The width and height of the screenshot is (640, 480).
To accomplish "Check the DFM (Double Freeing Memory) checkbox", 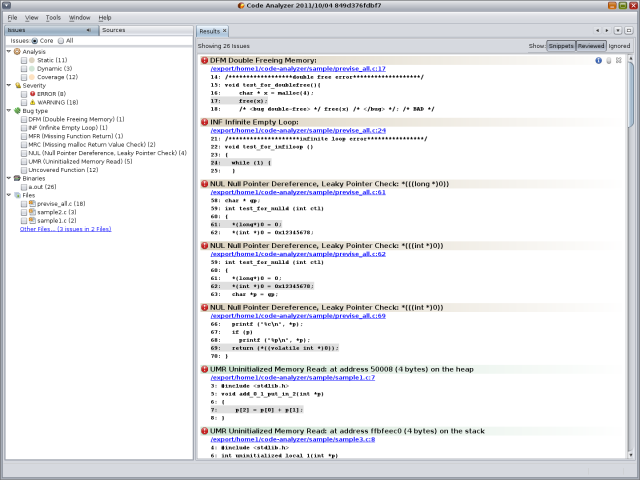I will [x=24, y=119].
